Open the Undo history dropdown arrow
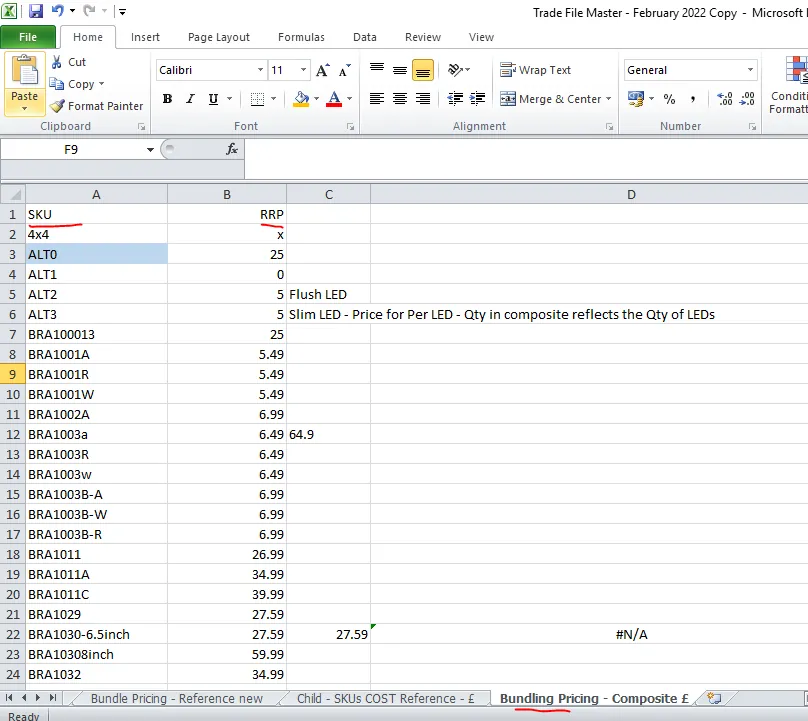 pyautogui.click(x=72, y=11)
